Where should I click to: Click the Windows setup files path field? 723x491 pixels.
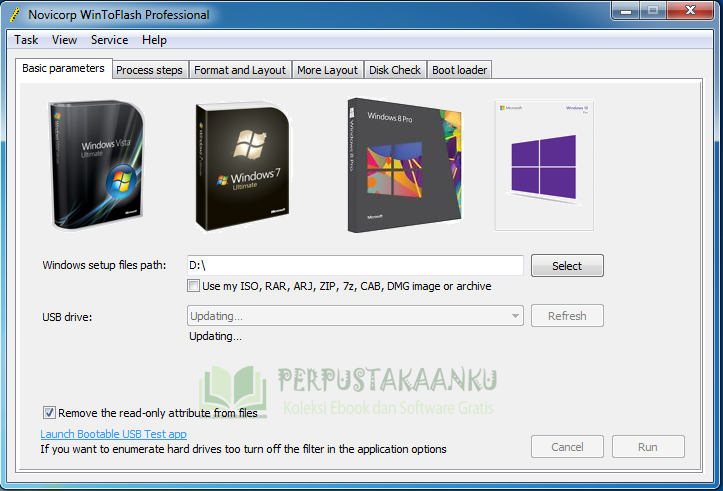point(355,266)
